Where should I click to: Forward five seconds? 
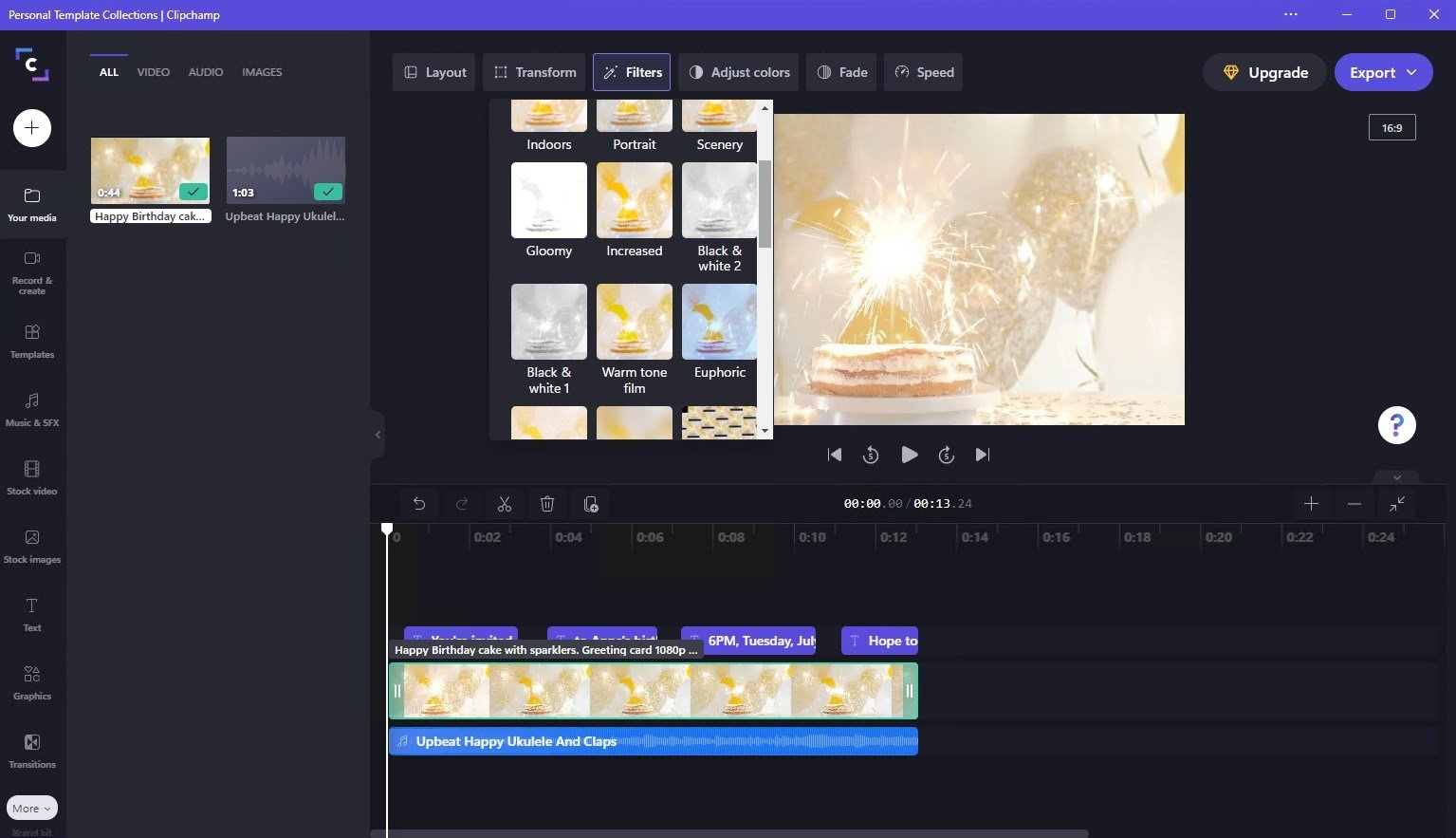click(x=946, y=455)
